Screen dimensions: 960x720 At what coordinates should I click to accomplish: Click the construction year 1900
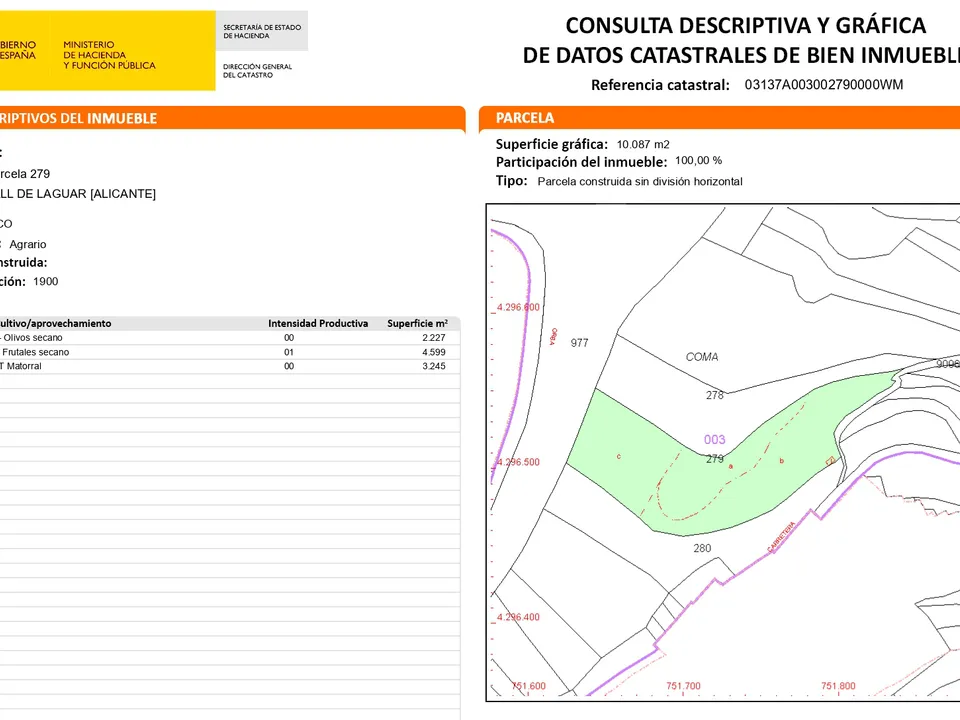click(x=45, y=282)
